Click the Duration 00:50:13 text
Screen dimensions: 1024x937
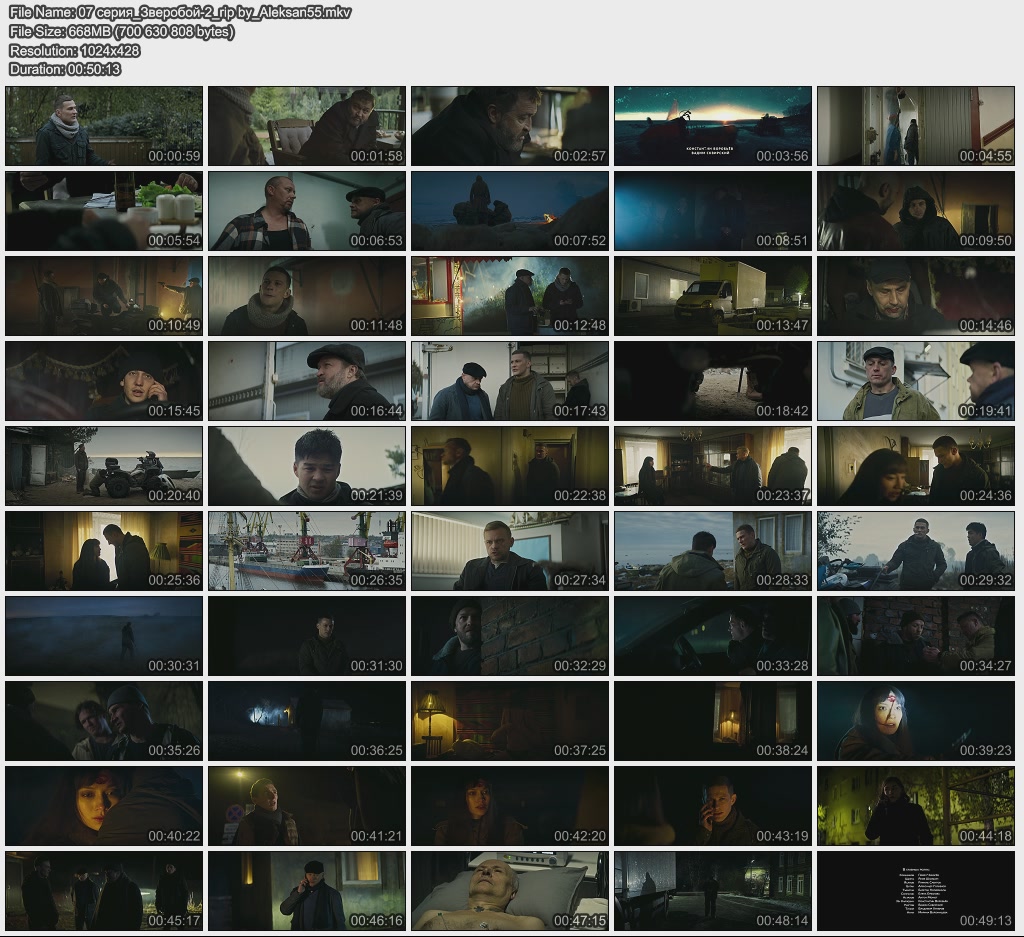(x=65, y=70)
